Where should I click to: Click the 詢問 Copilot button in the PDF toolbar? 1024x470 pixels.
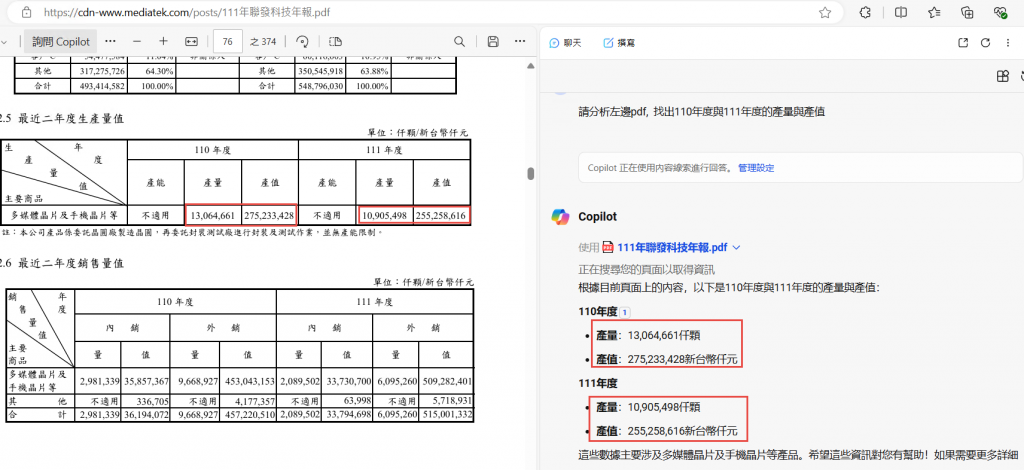point(61,41)
